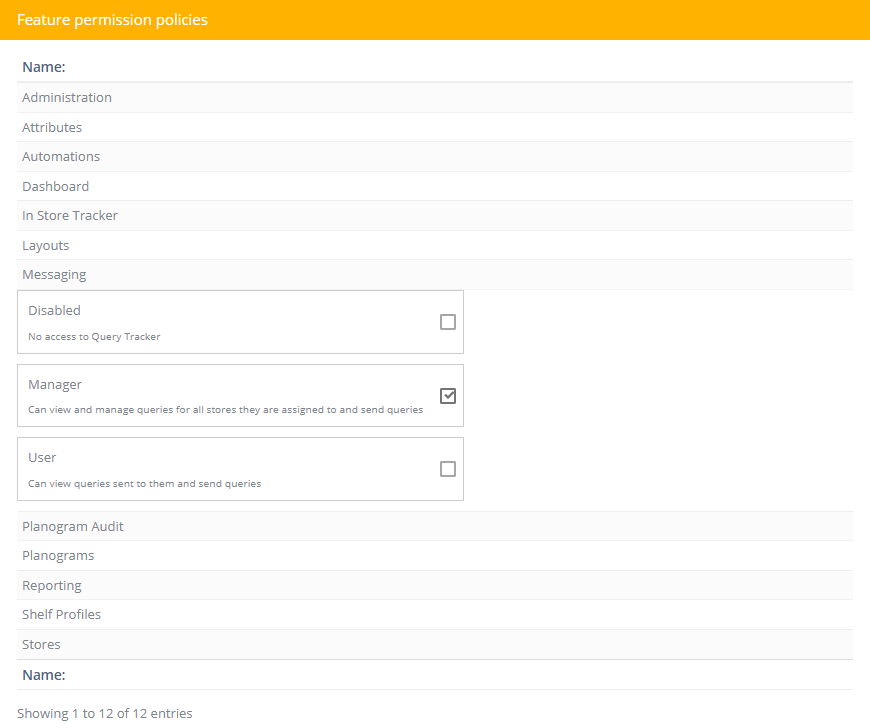Expand the Attributes policy row
870x724 pixels.
tap(434, 127)
